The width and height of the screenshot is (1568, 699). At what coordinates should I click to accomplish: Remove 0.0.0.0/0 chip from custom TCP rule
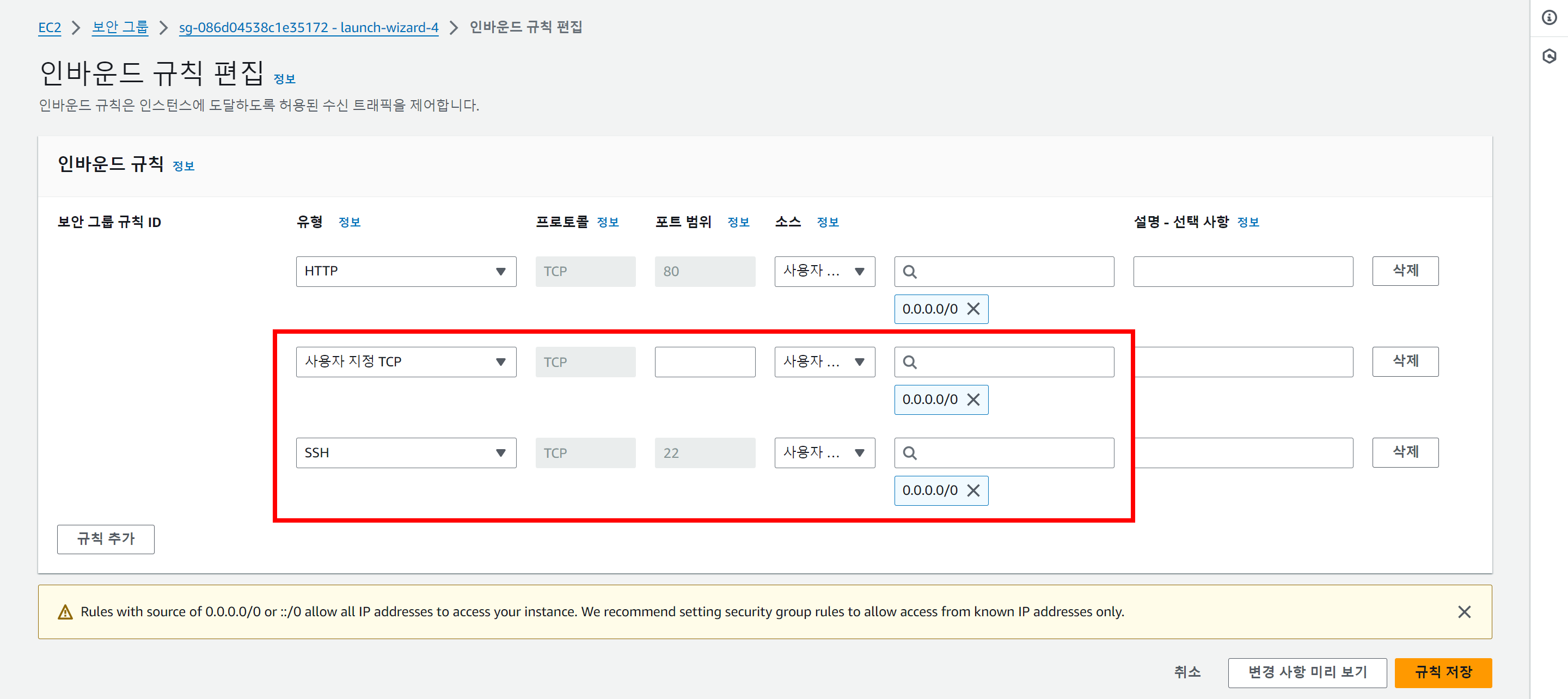tap(973, 400)
